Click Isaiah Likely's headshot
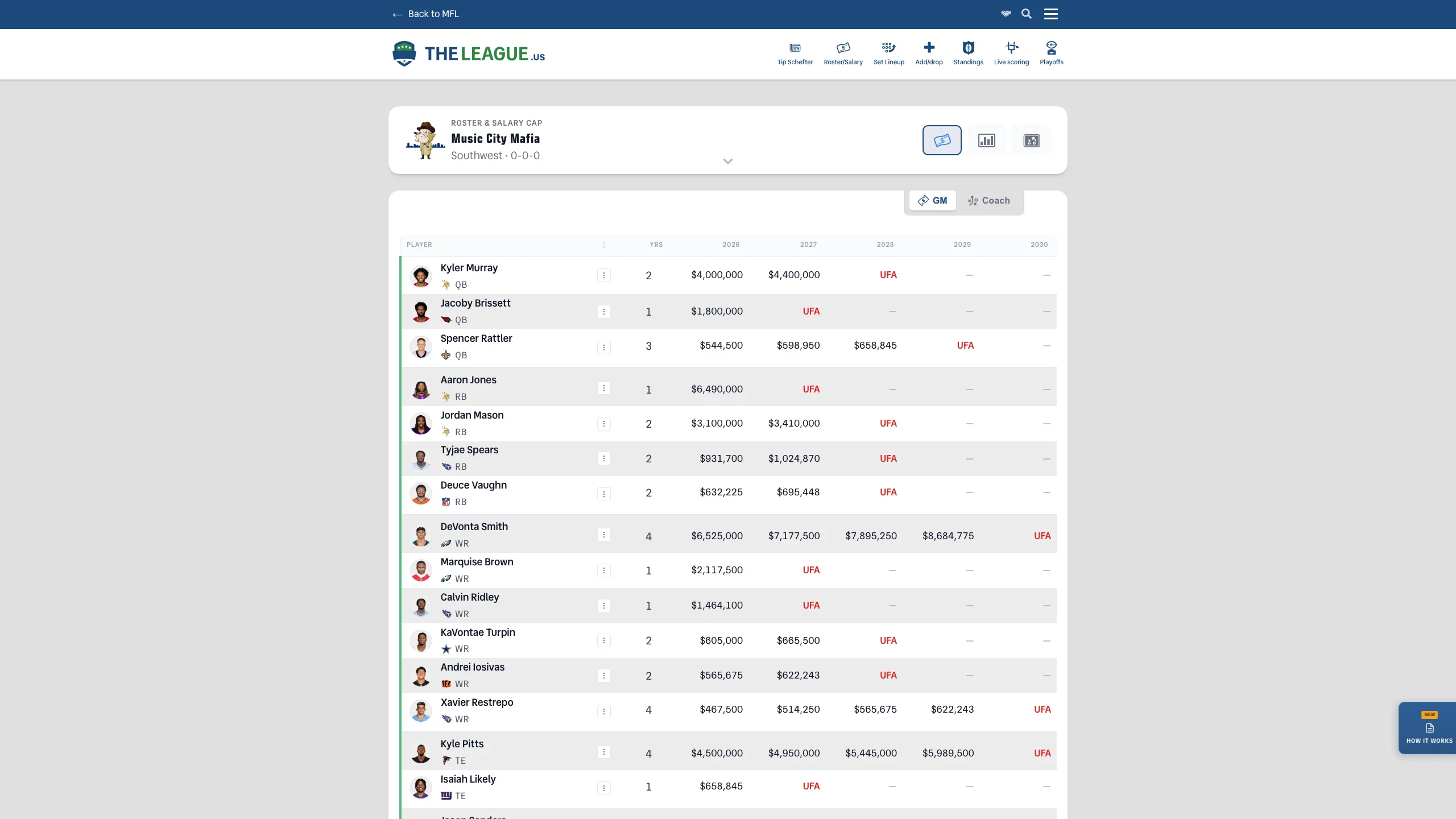 tap(421, 788)
